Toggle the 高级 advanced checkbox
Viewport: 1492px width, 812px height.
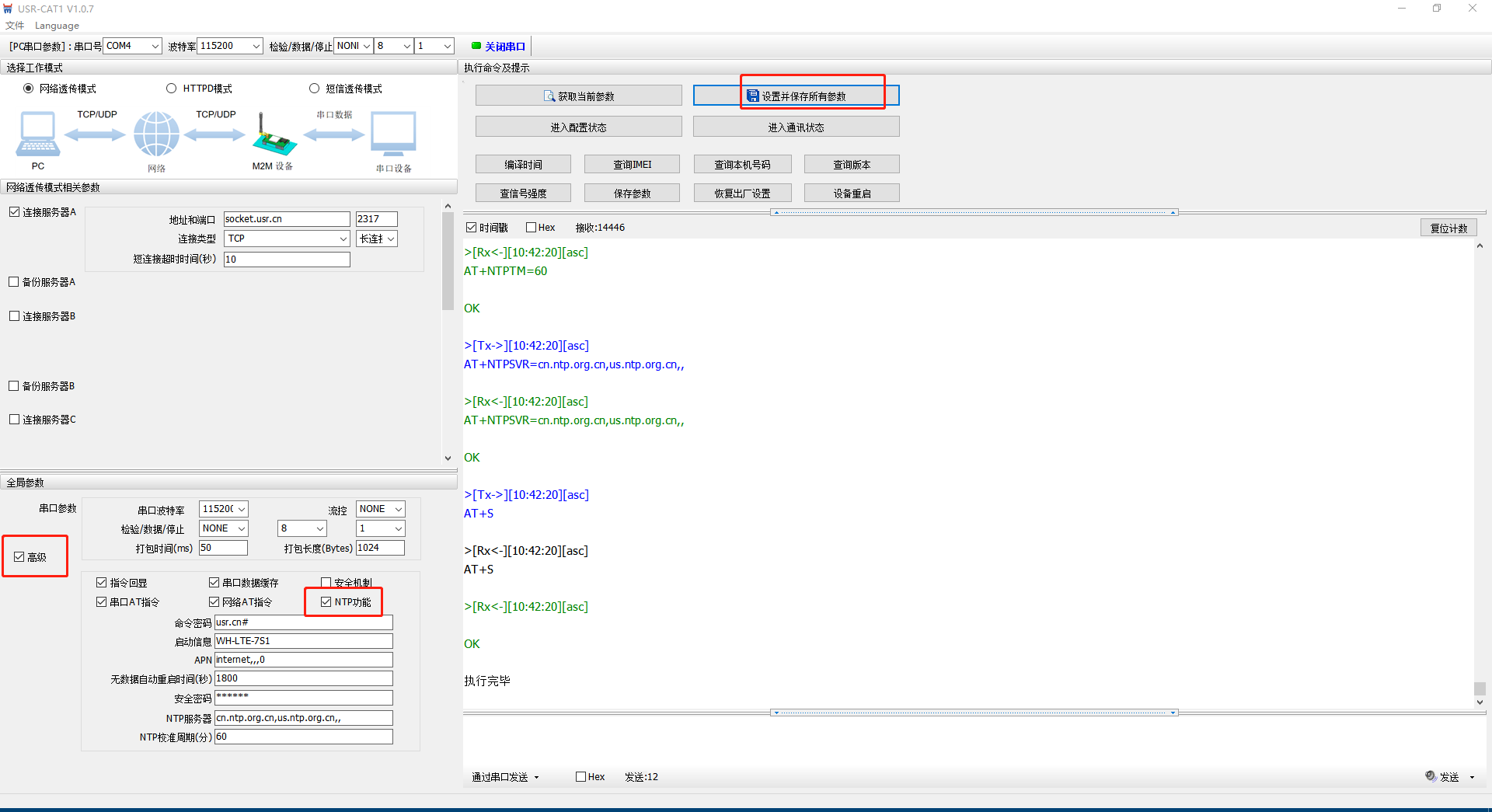tap(19, 557)
